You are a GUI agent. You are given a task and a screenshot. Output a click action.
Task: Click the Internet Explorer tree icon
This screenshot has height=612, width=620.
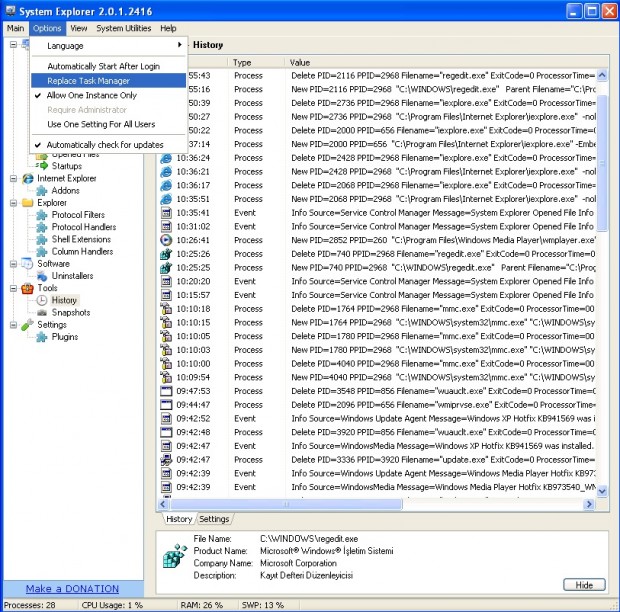tap(28, 178)
